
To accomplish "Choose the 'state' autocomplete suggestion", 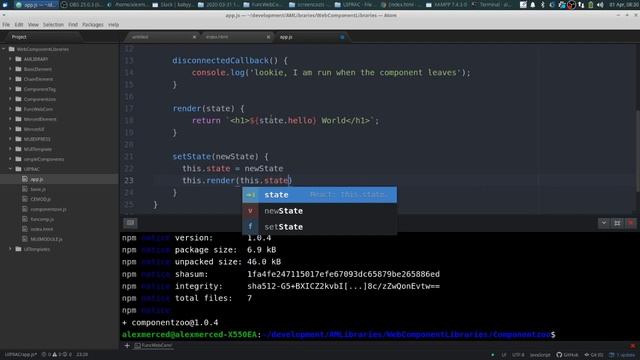I will pos(320,195).
